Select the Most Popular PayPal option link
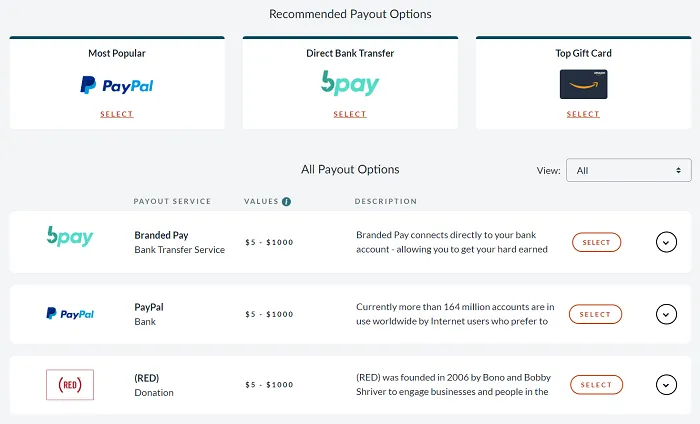The width and height of the screenshot is (700, 424). click(117, 114)
